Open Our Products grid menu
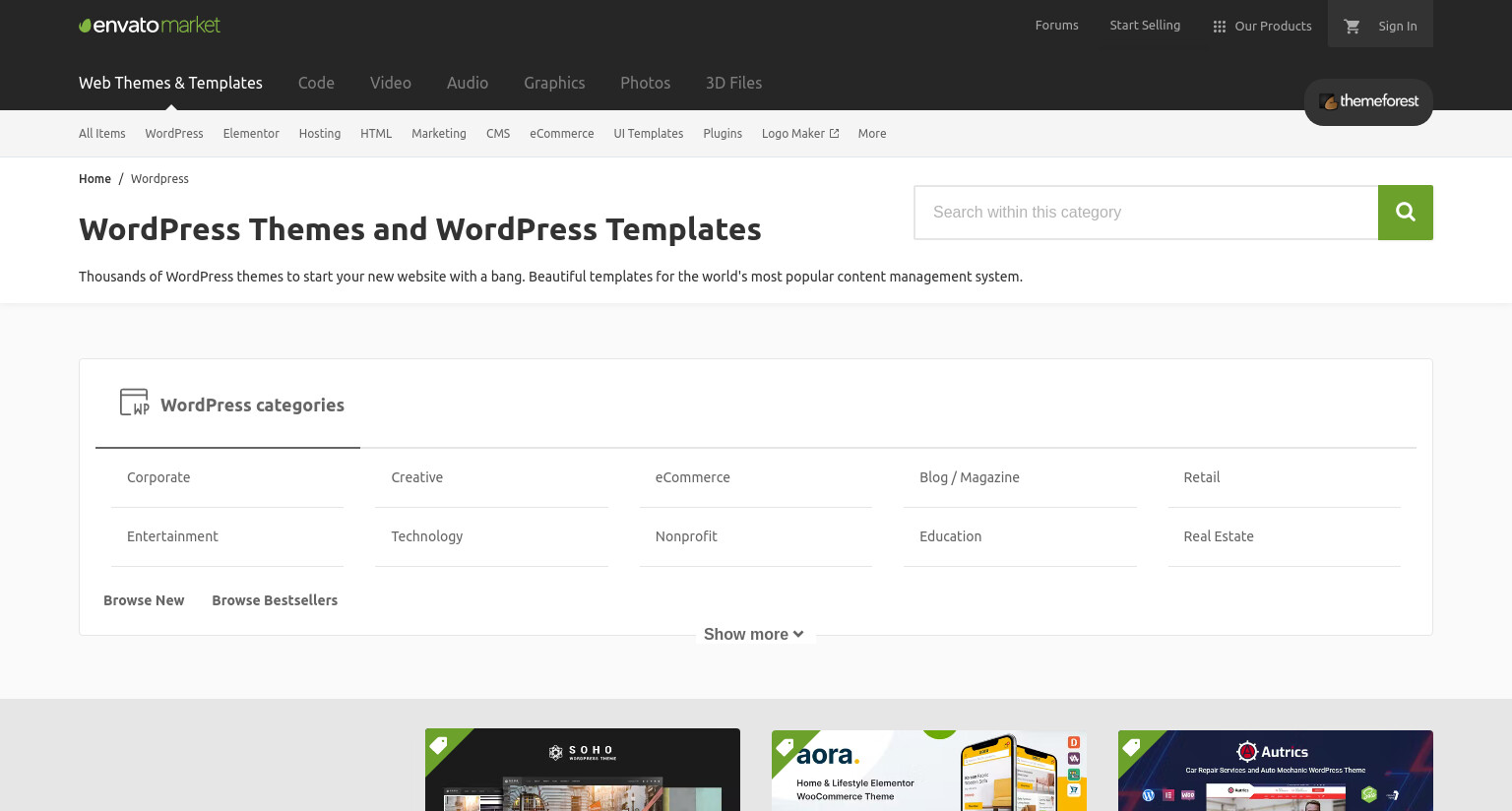The image size is (1512, 811). click(1262, 26)
